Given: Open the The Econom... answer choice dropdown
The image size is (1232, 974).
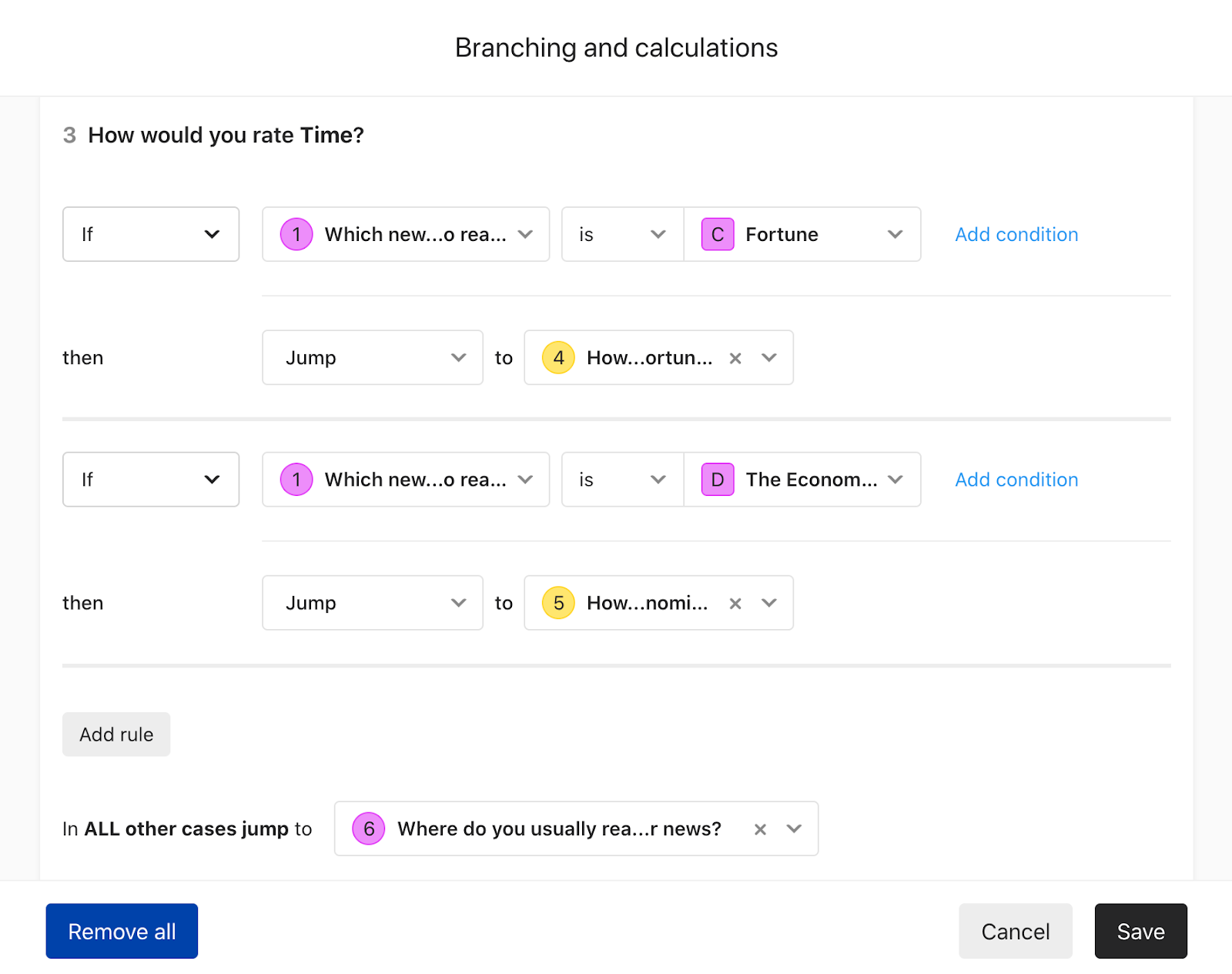Looking at the screenshot, I should point(802,480).
